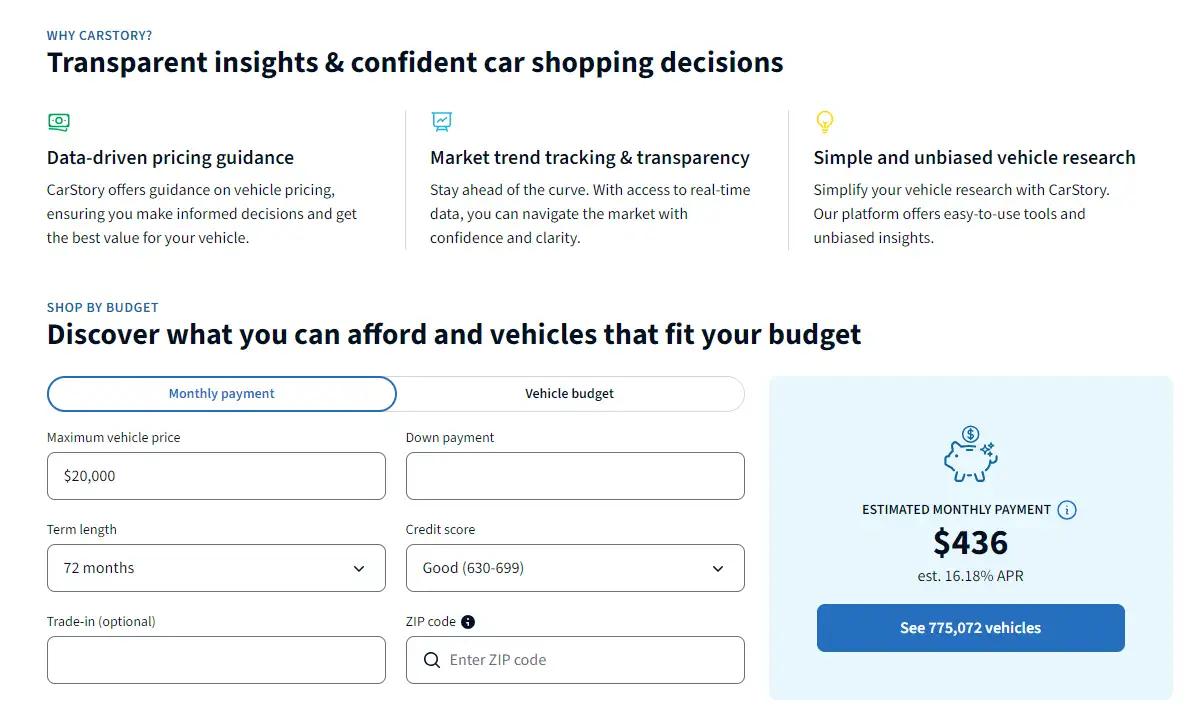Viewport: 1186px width, 719px height.
Task: Click the ZIP code info icon
Action: tap(468, 621)
